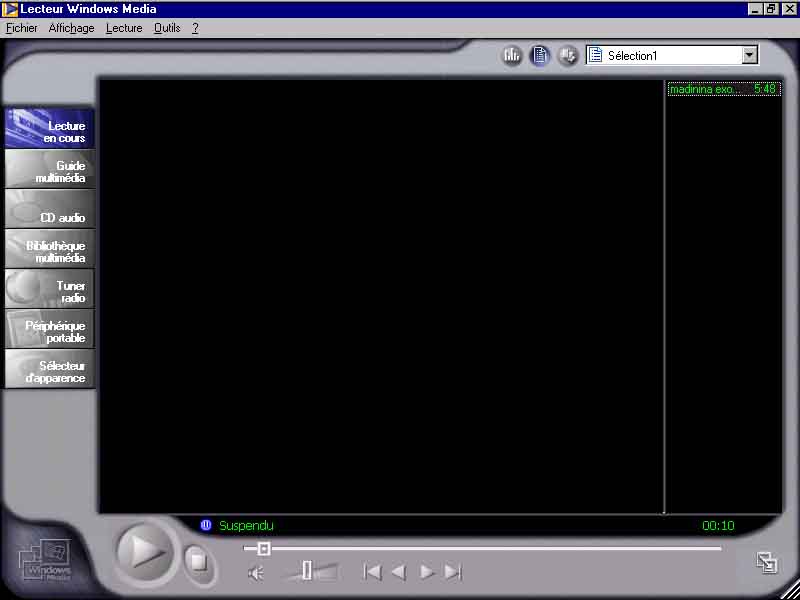This screenshot has height=600, width=800.
Task: Mute the sound with the speaker icon
Action: click(x=256, y=573)
